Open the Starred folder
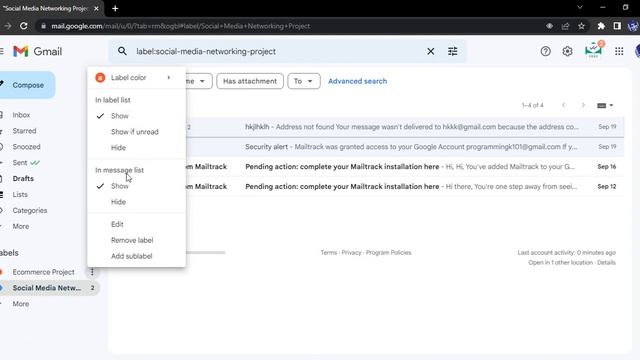The height and width of the screenshot is (360, 640). click(x=24, y=131)
